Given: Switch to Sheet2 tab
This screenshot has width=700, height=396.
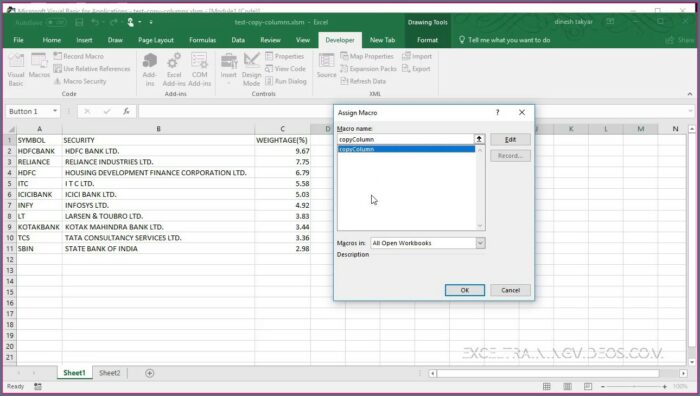Looking at the screenshot, I should [109, 373].
